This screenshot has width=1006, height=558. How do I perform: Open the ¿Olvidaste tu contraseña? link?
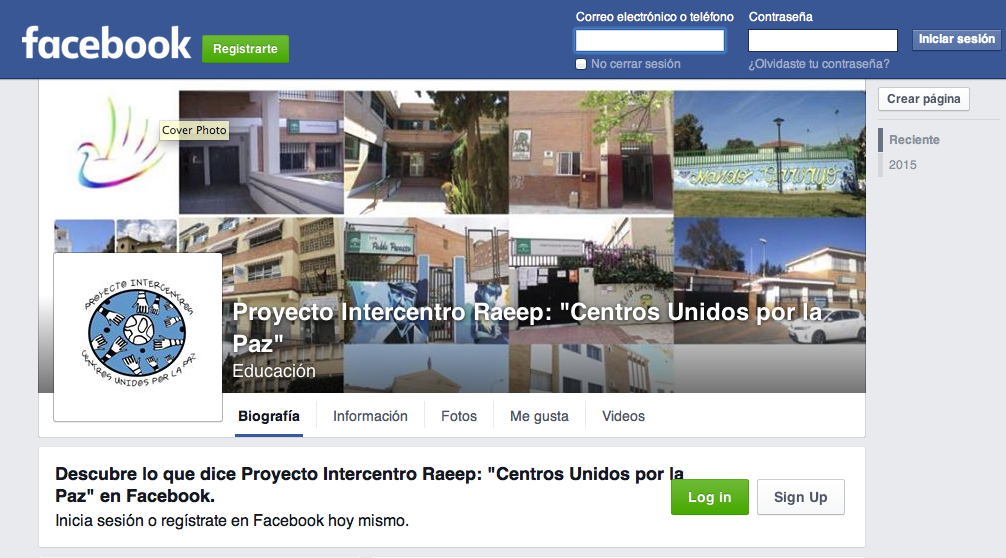819,64
